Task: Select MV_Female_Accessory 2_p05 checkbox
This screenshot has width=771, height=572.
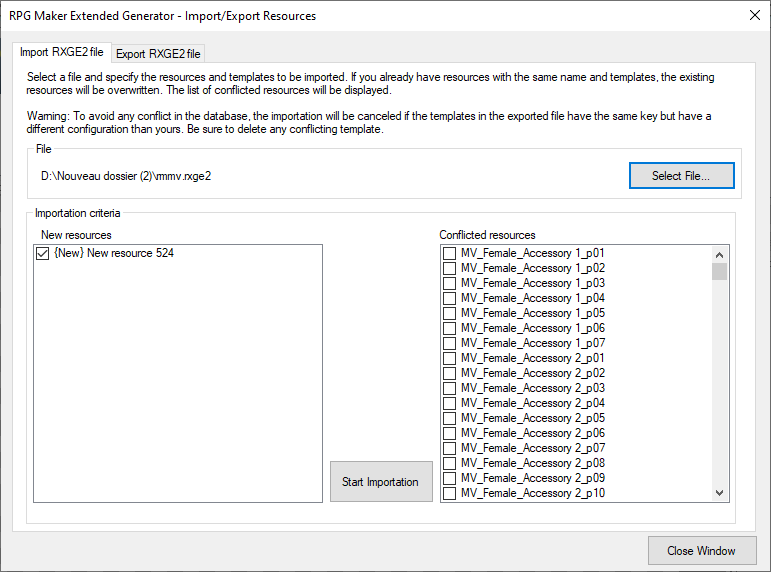Action: pos(449,418)
